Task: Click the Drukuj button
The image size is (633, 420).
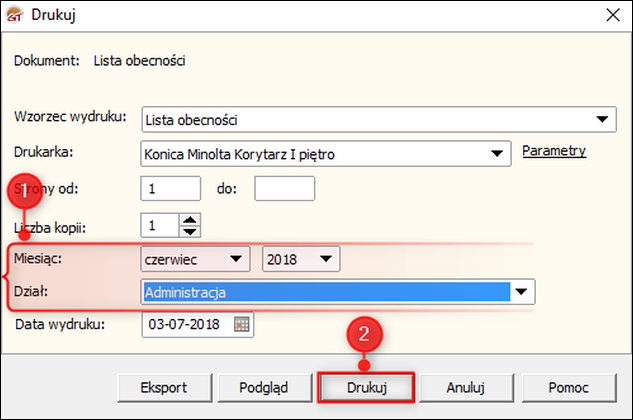Action: [366, 386]
